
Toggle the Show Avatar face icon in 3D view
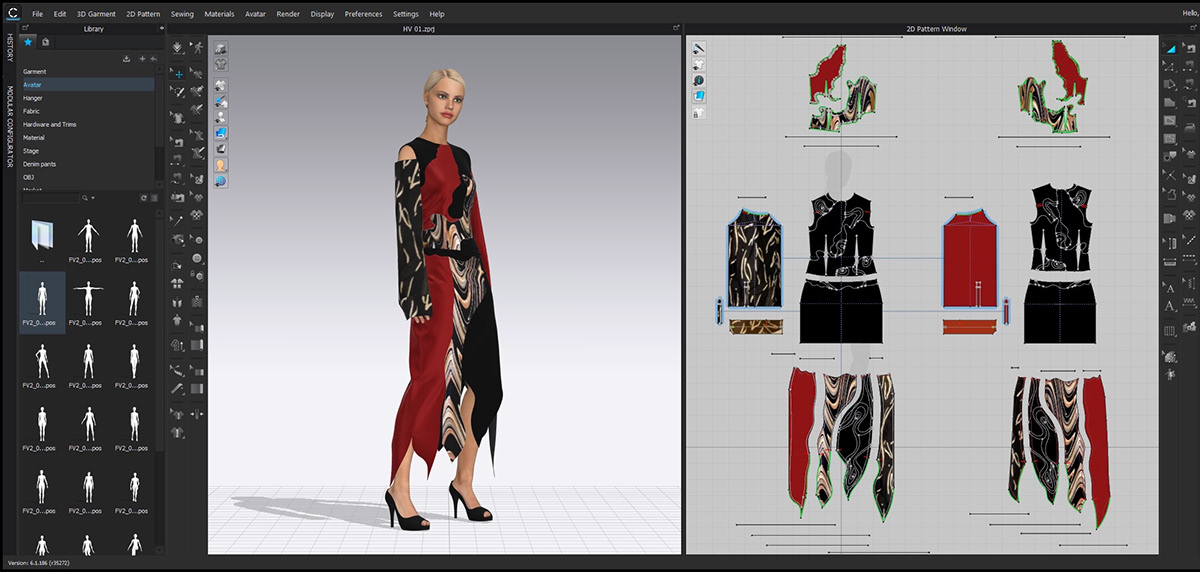(x=220, y=165)
